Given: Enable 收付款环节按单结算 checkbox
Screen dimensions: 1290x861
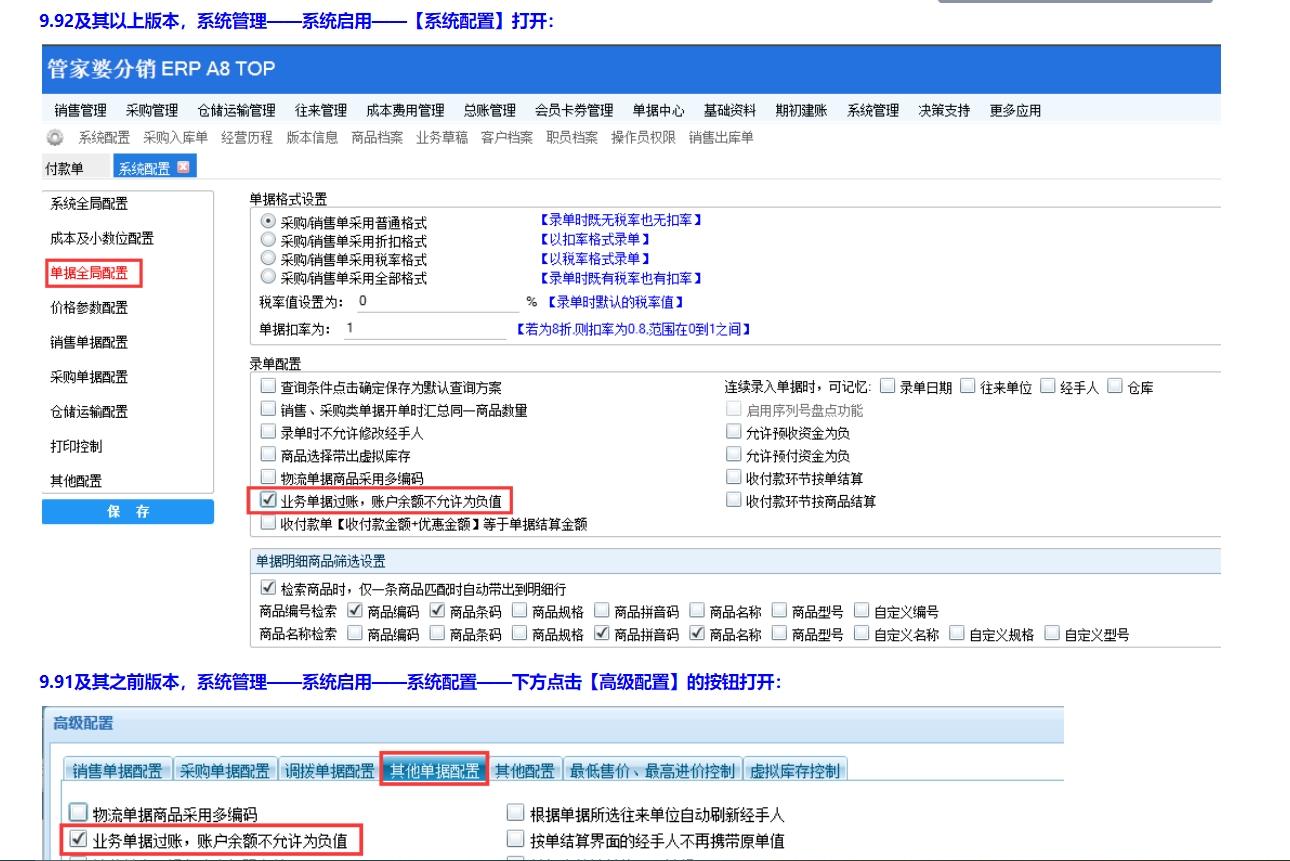Looking at the screenshot, I should [x=735, y=477].
